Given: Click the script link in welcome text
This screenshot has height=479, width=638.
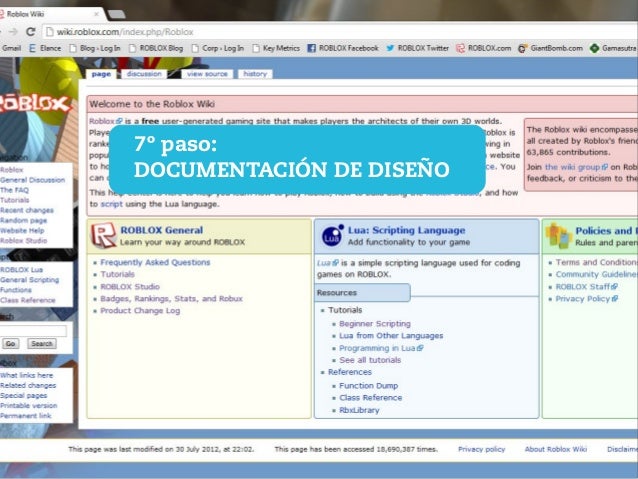Looking at the screenshot, I should pyautogui.click(x=111, y=204).
